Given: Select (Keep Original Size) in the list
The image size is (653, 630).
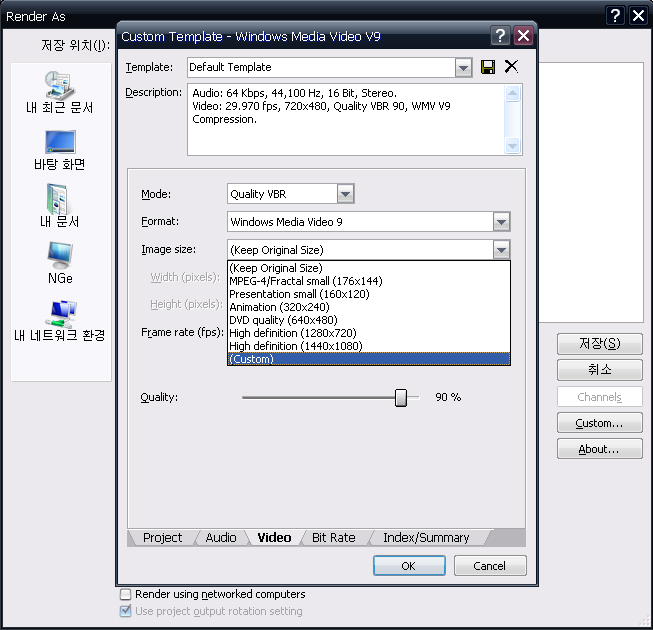Looking at the screenshot, I should click(x=369, y=268).
